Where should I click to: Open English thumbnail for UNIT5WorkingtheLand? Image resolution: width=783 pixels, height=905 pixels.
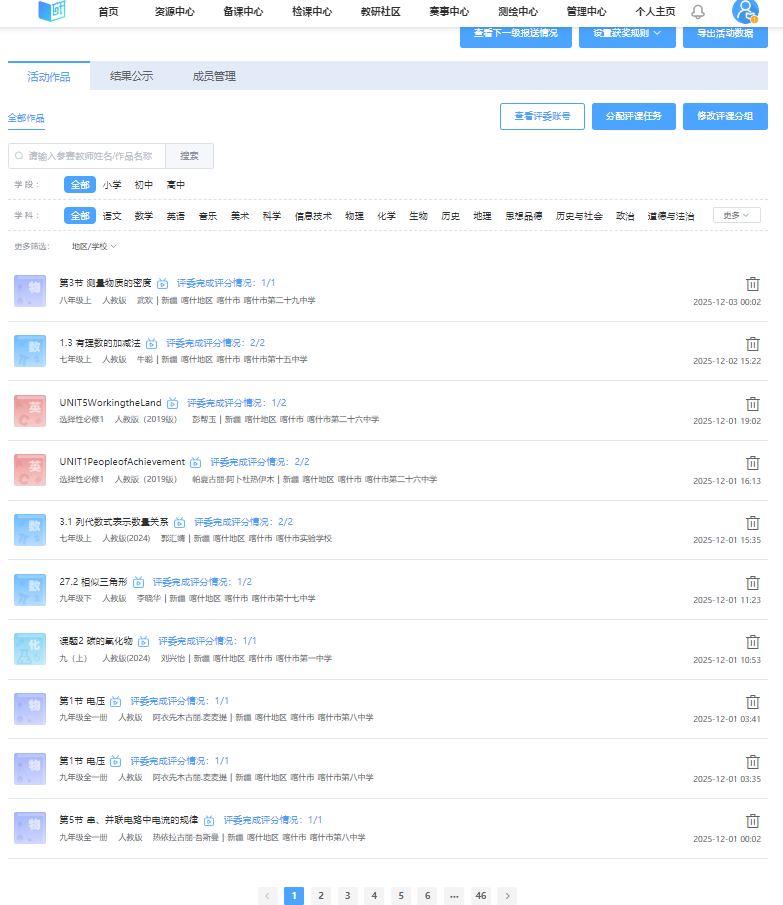pos(30,410)
